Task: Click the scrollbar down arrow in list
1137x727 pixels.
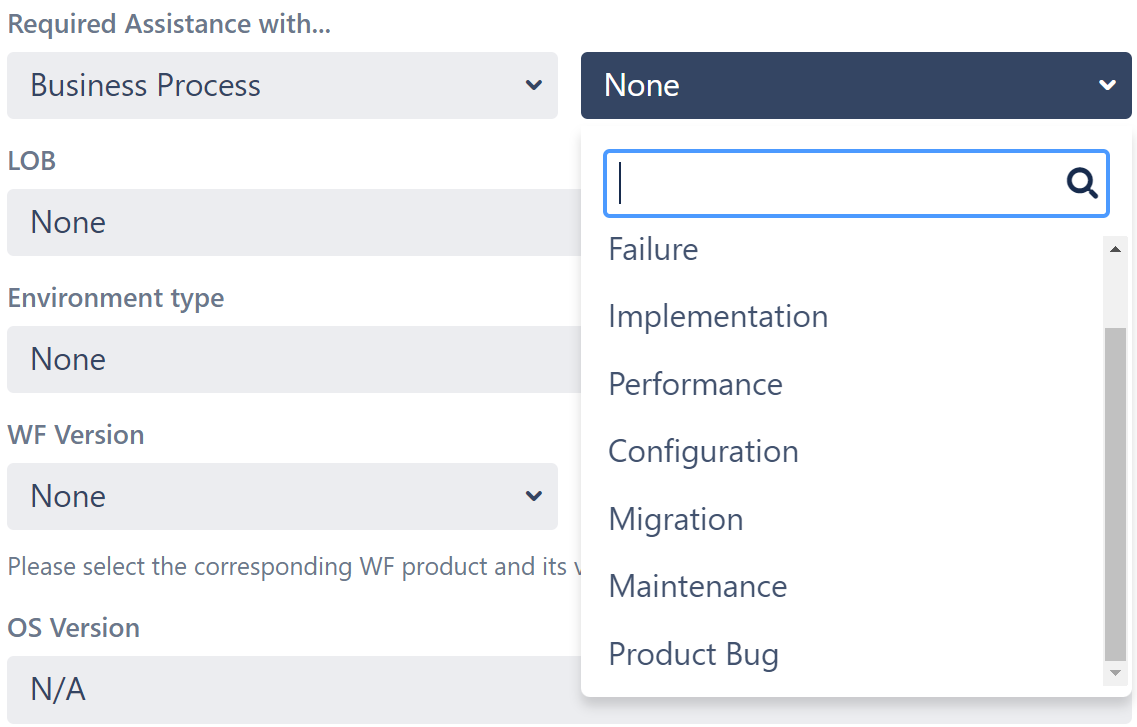Action: [1115, 673]
